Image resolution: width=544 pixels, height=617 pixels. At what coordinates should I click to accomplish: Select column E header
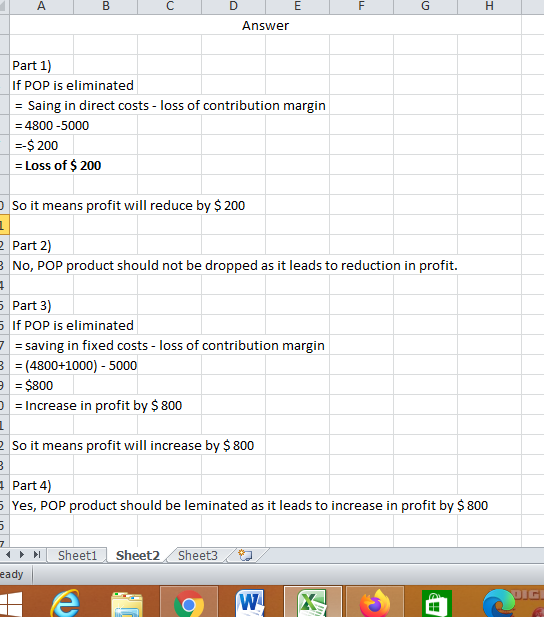[x=298, y=6]
